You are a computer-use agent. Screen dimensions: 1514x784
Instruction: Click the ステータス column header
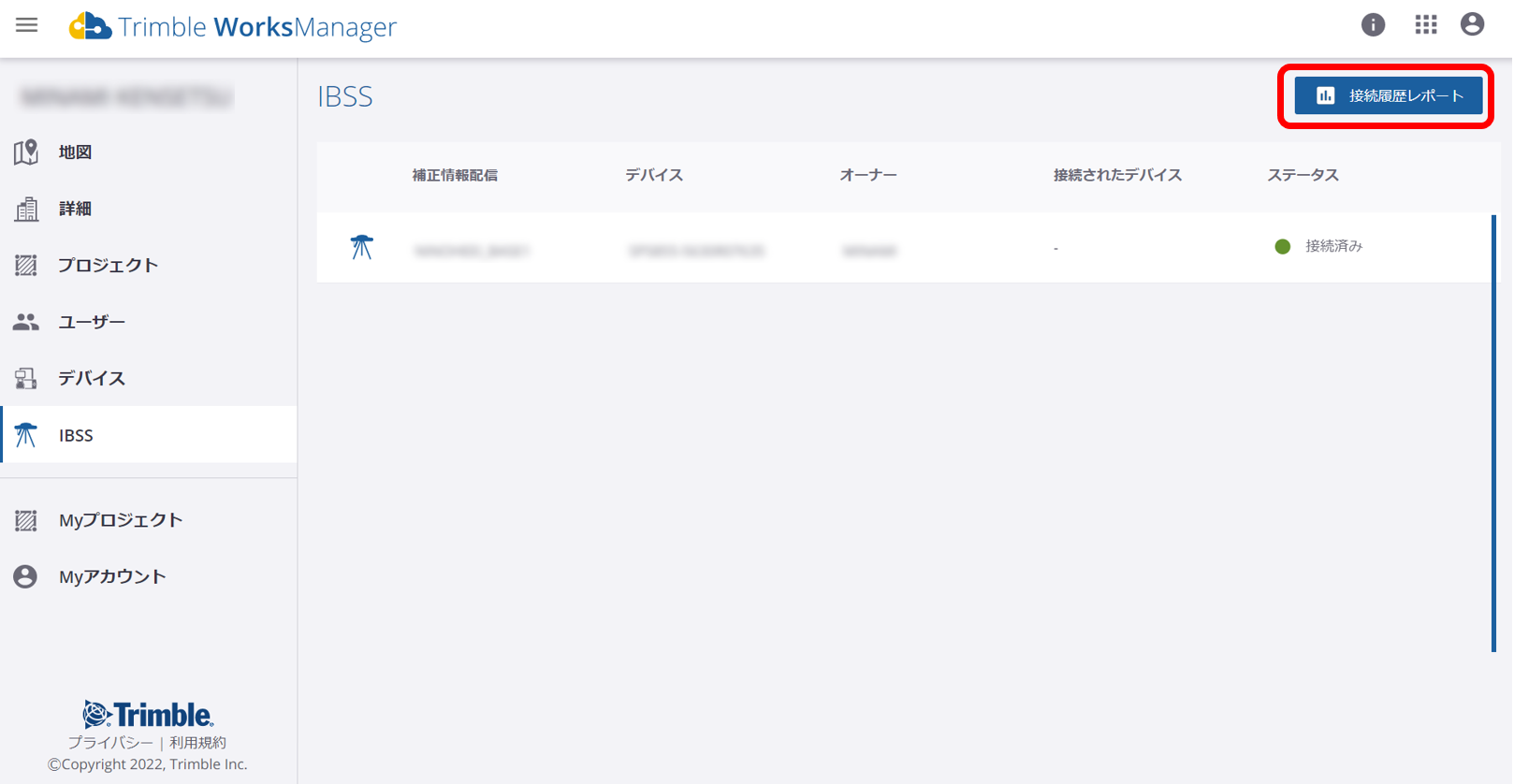click(x=1303, y=176)
